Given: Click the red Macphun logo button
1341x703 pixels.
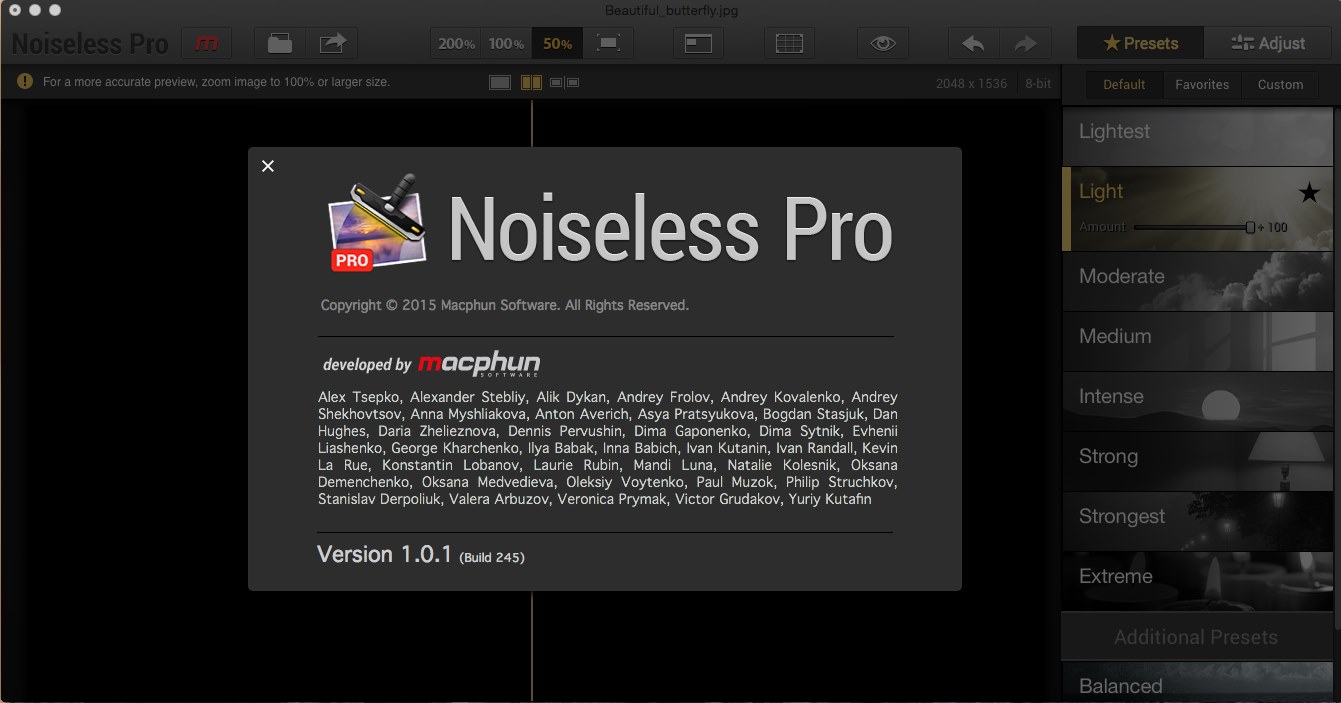Looking at the screenshot, I should pyautogui.click(x=207, y=43).
